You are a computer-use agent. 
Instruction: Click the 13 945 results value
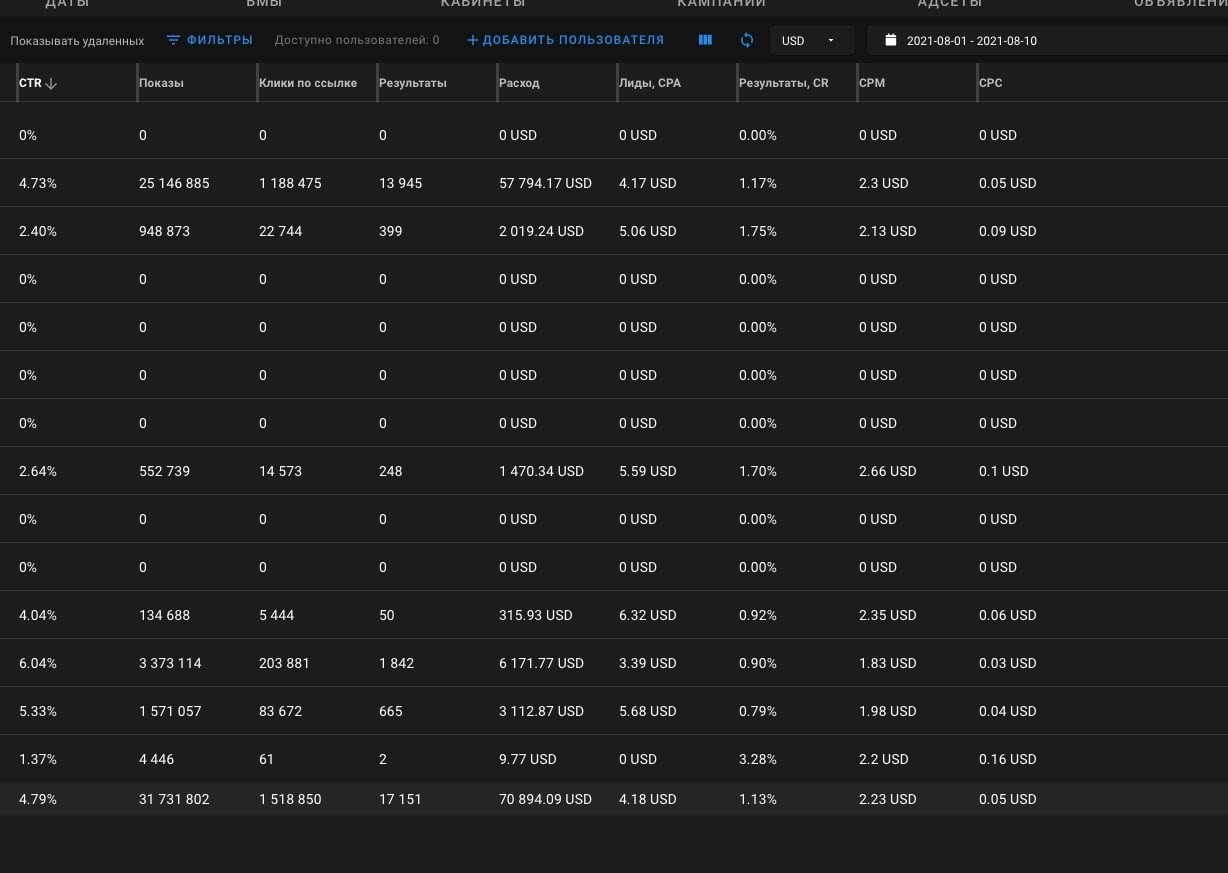point(400,183)
